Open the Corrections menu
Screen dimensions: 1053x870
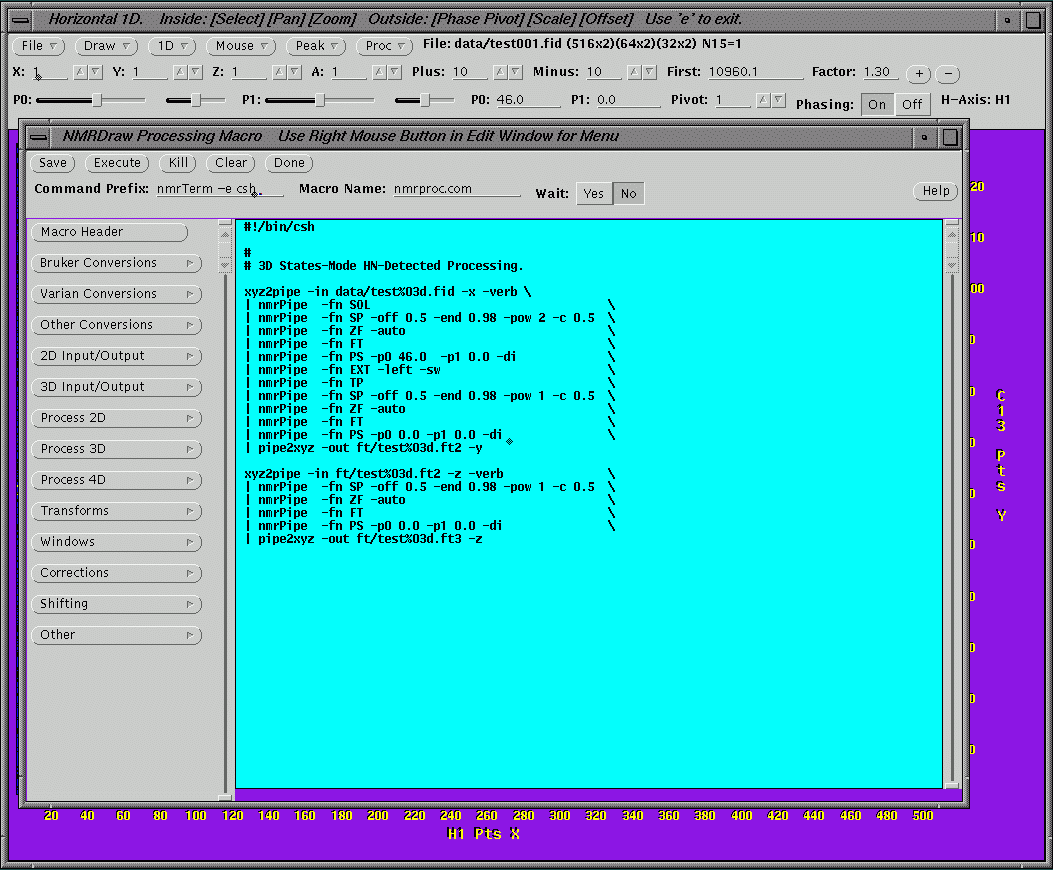coord(117,572)
